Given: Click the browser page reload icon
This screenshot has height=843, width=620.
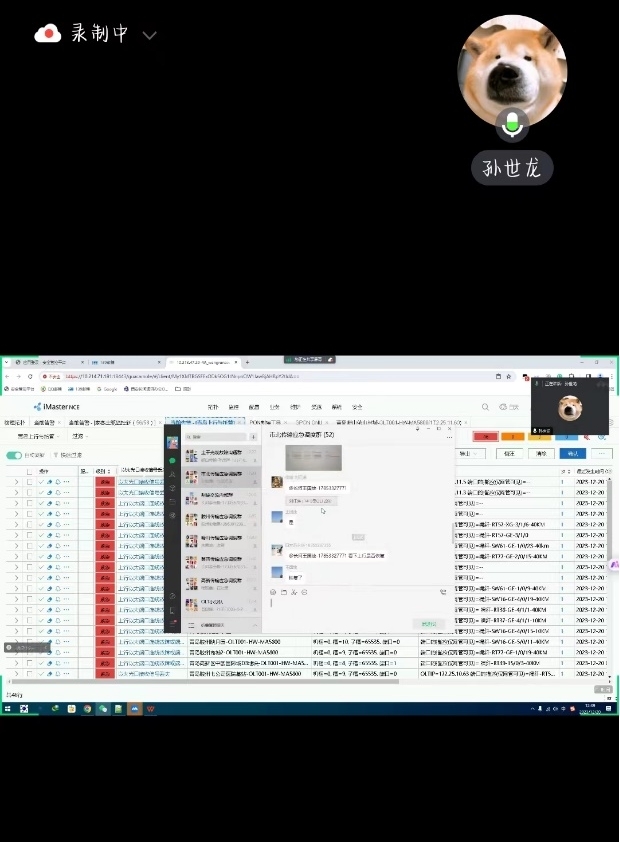Looking at the screenshot, I should tap(30, 376).
